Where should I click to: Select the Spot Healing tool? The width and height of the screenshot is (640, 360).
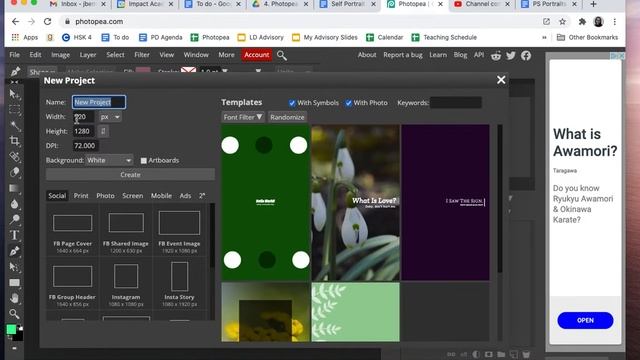point(14,157)
